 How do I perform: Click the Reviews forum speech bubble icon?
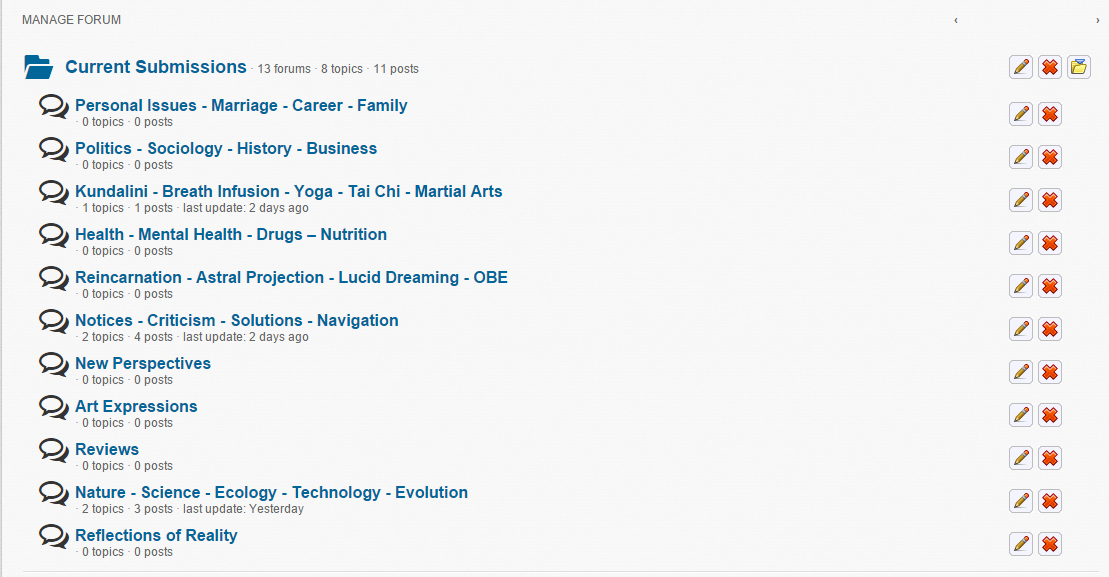click(54, 450)
